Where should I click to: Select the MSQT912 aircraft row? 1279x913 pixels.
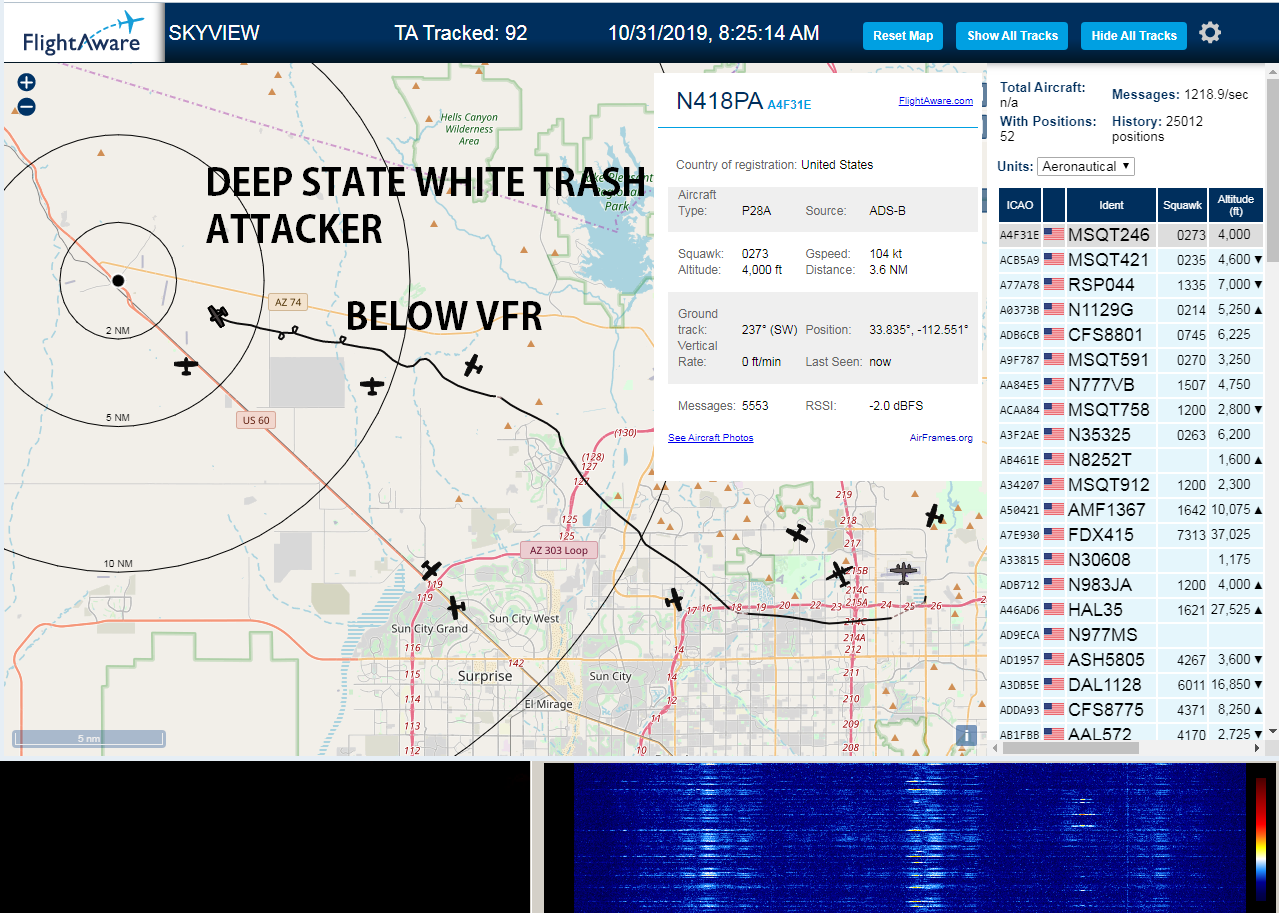[x=1131, y=485]
